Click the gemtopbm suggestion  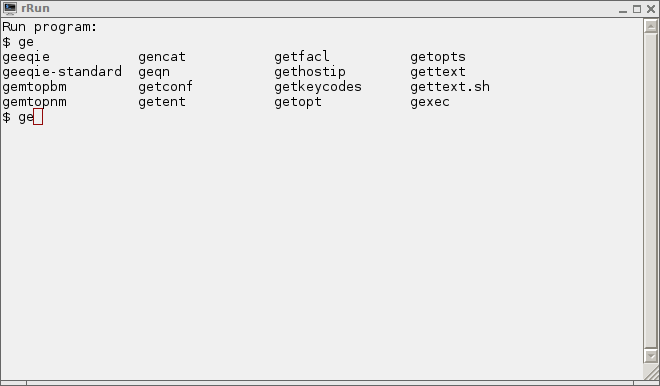tap(35, 87)
